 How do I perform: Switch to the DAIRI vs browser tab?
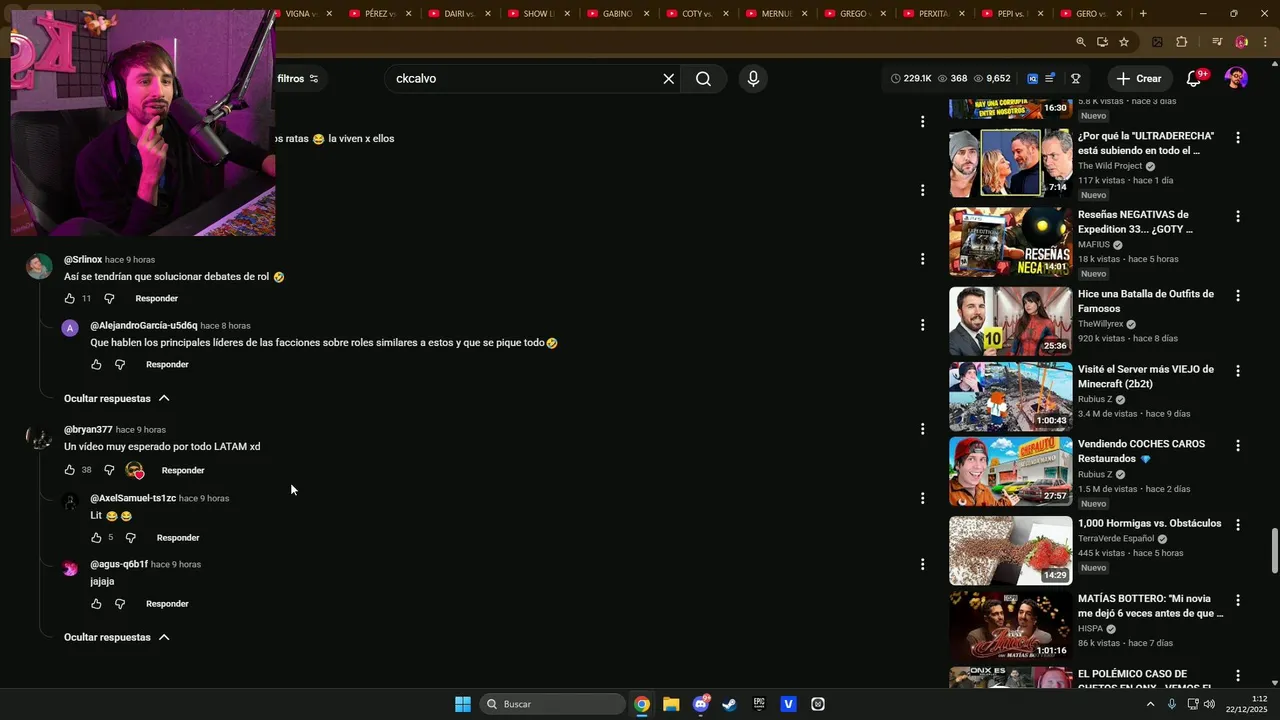click(x=458, y=14)
